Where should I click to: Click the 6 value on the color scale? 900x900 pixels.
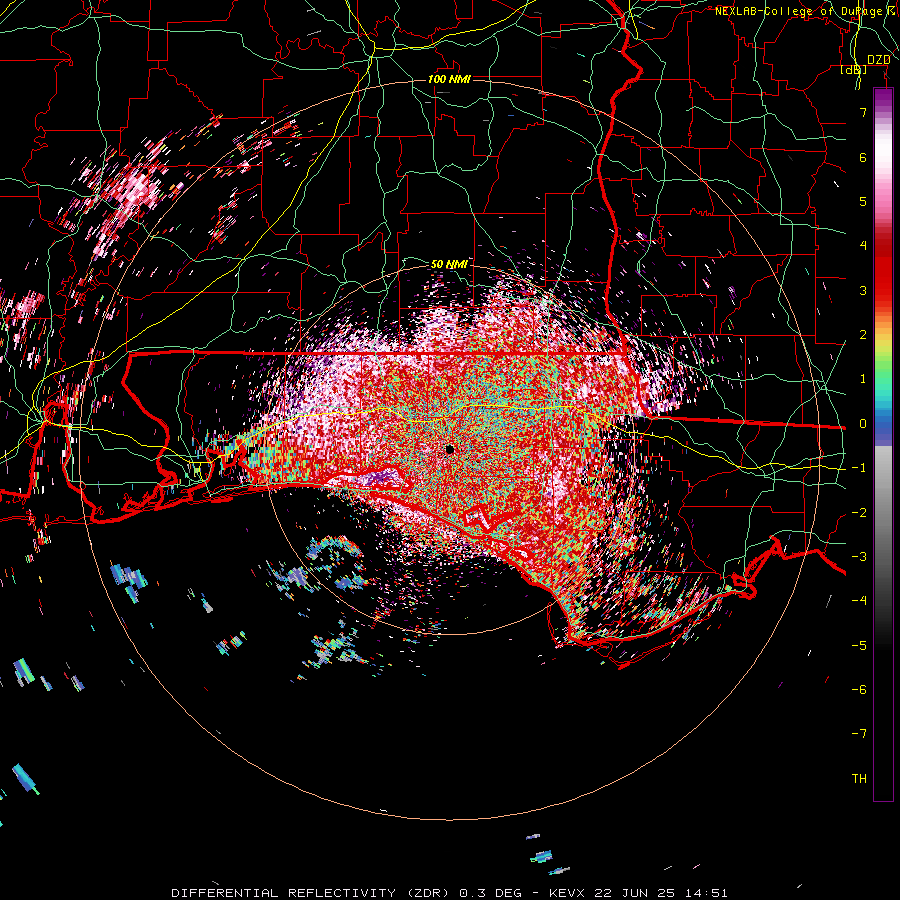tap(863, 157)
